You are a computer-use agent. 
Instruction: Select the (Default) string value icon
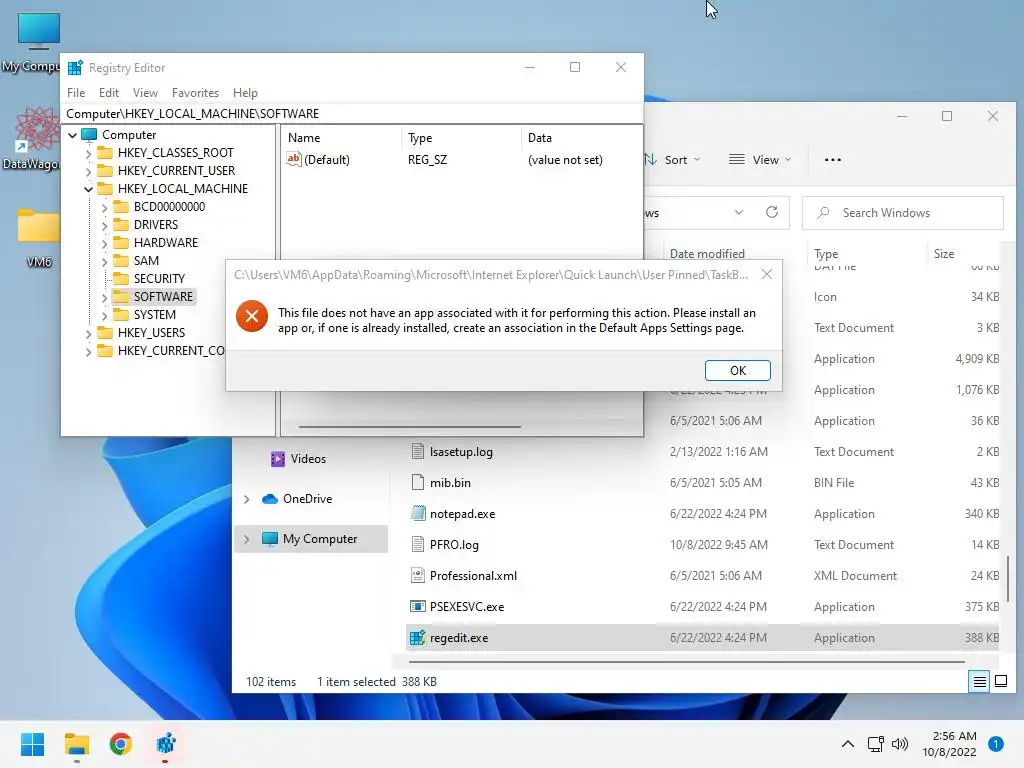pos(294,159)
